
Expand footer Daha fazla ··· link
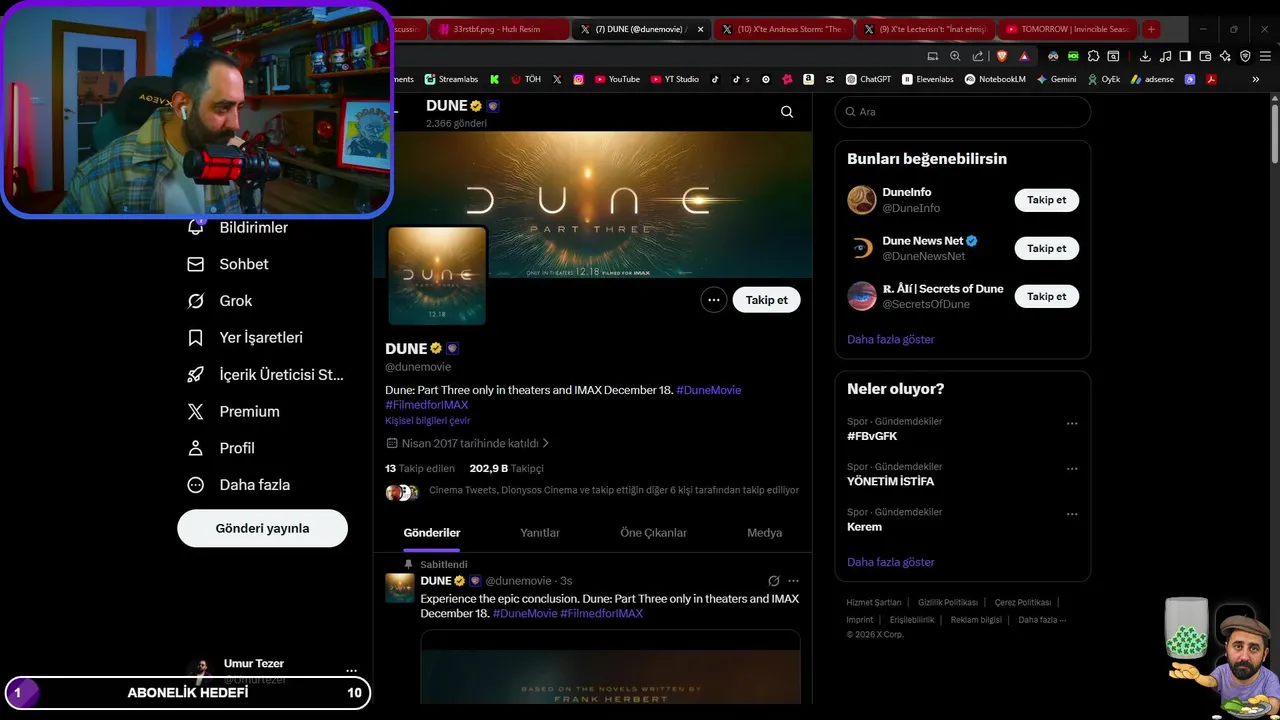1042,620
